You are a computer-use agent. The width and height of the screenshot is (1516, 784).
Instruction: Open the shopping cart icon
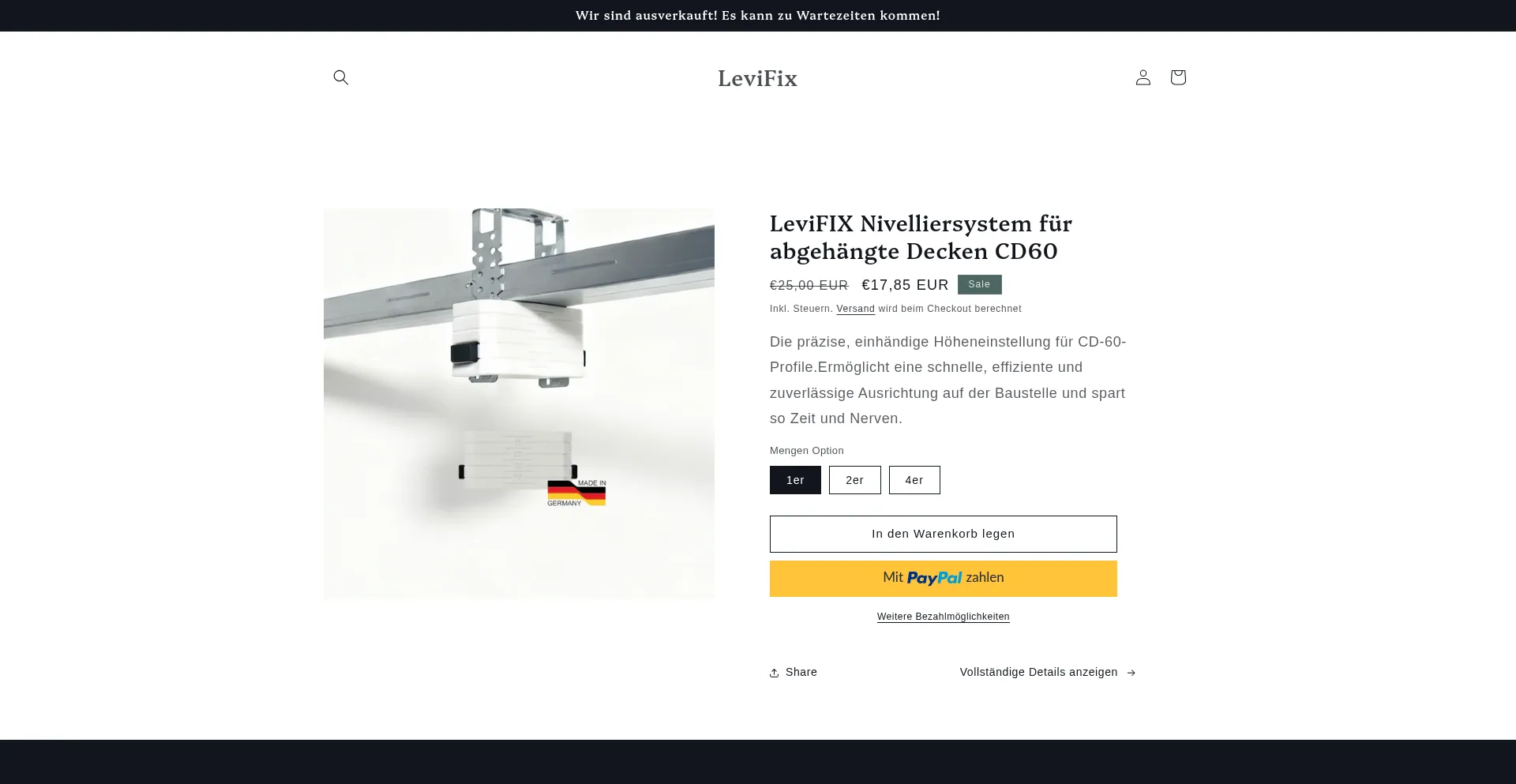point(1178,77)
